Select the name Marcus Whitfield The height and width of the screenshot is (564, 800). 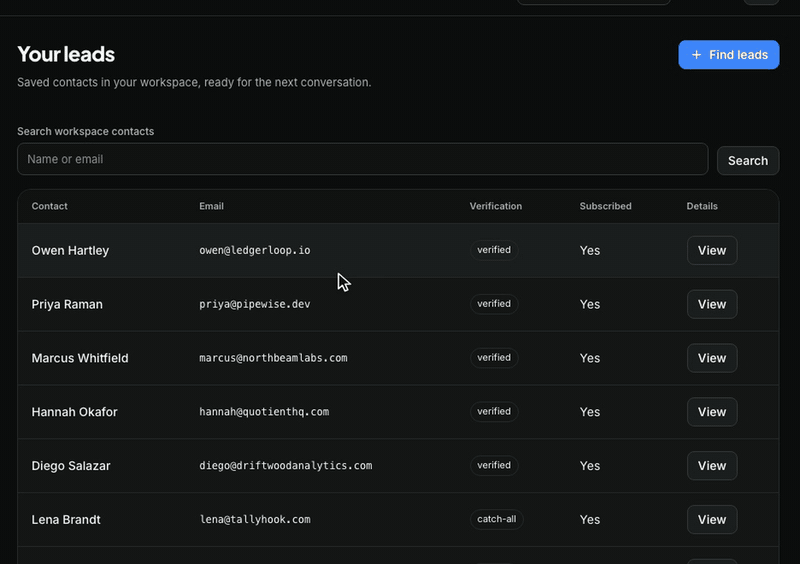pyautogui.click(x=80, y=358)
